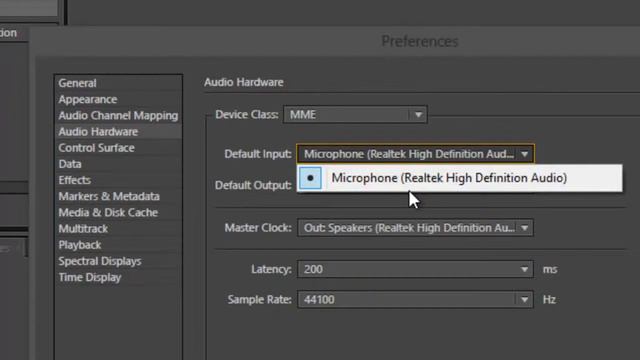Click the Preferences dialog title
Viewport: 640px width, 360px height.
point(420,41)
